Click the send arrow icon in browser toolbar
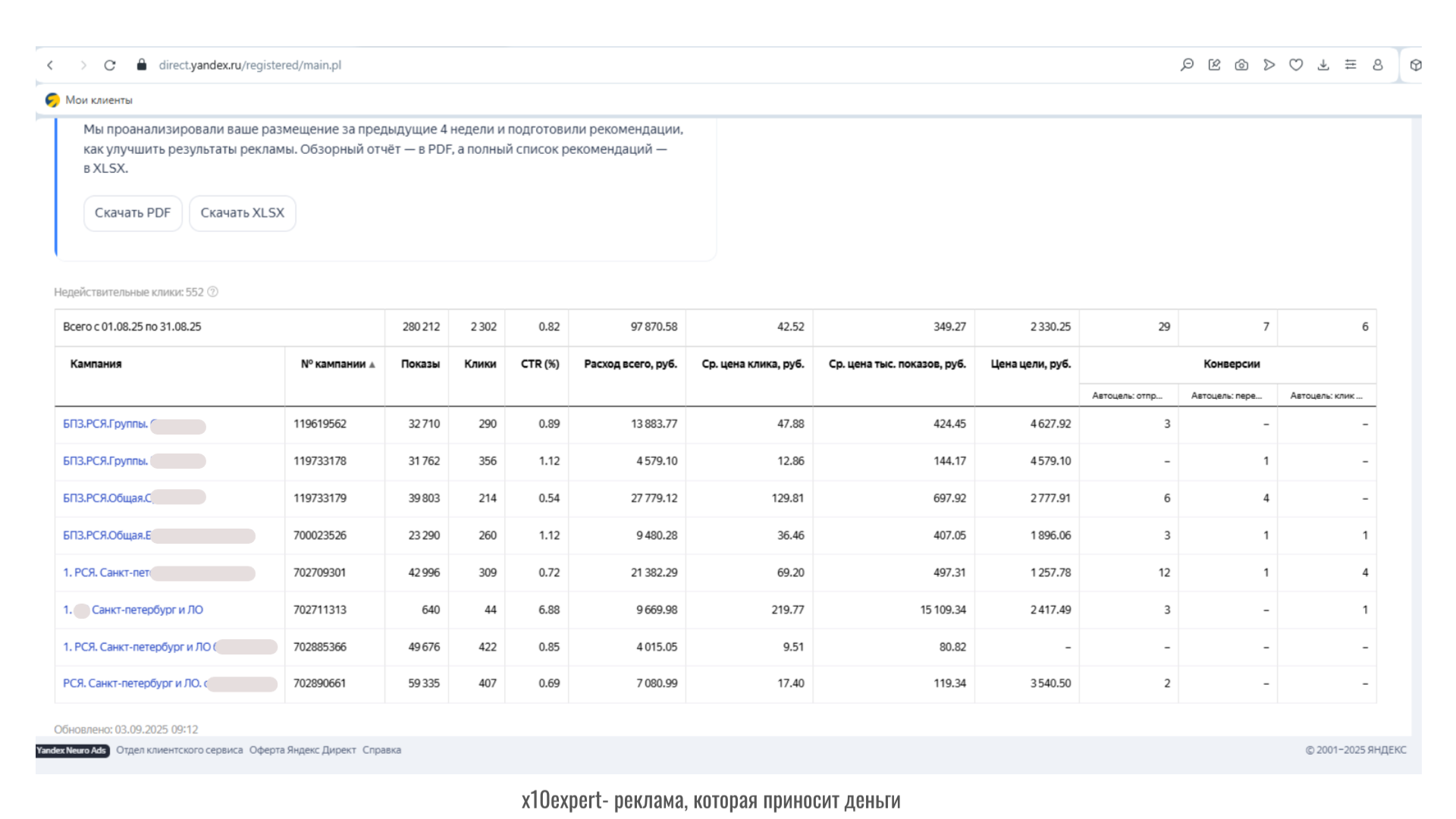Viewport: 1456px width, 819px height. 1269,65
